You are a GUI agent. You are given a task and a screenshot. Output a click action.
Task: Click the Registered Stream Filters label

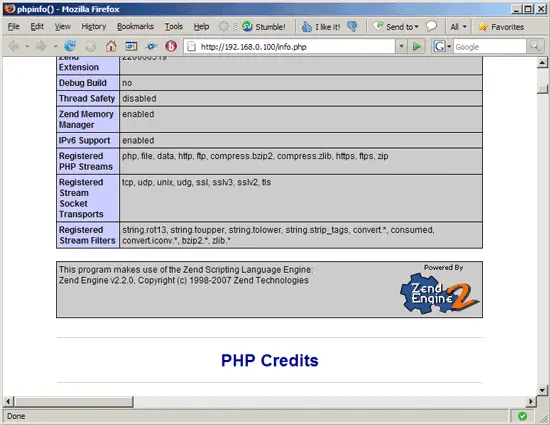88,235
